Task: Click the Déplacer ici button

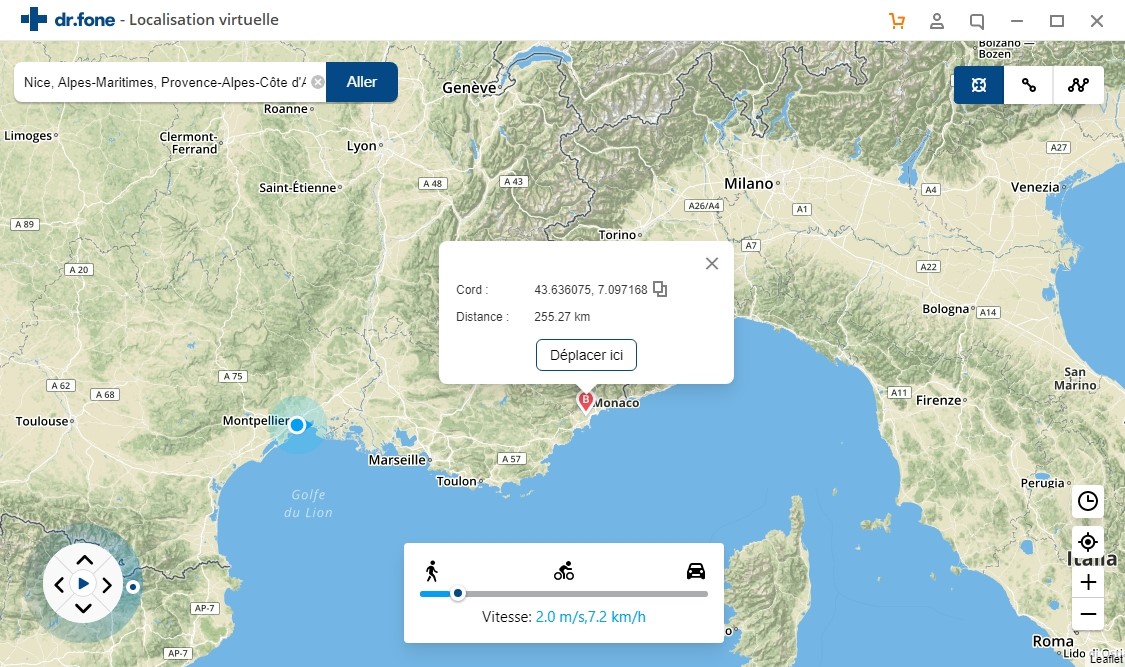Action: pos(586,355)
